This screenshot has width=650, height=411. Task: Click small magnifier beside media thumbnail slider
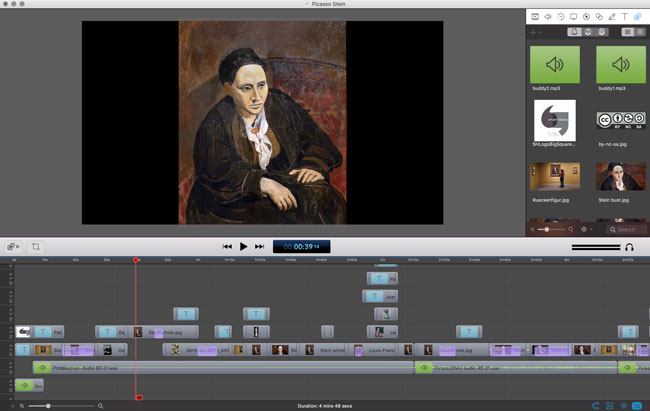532,229
